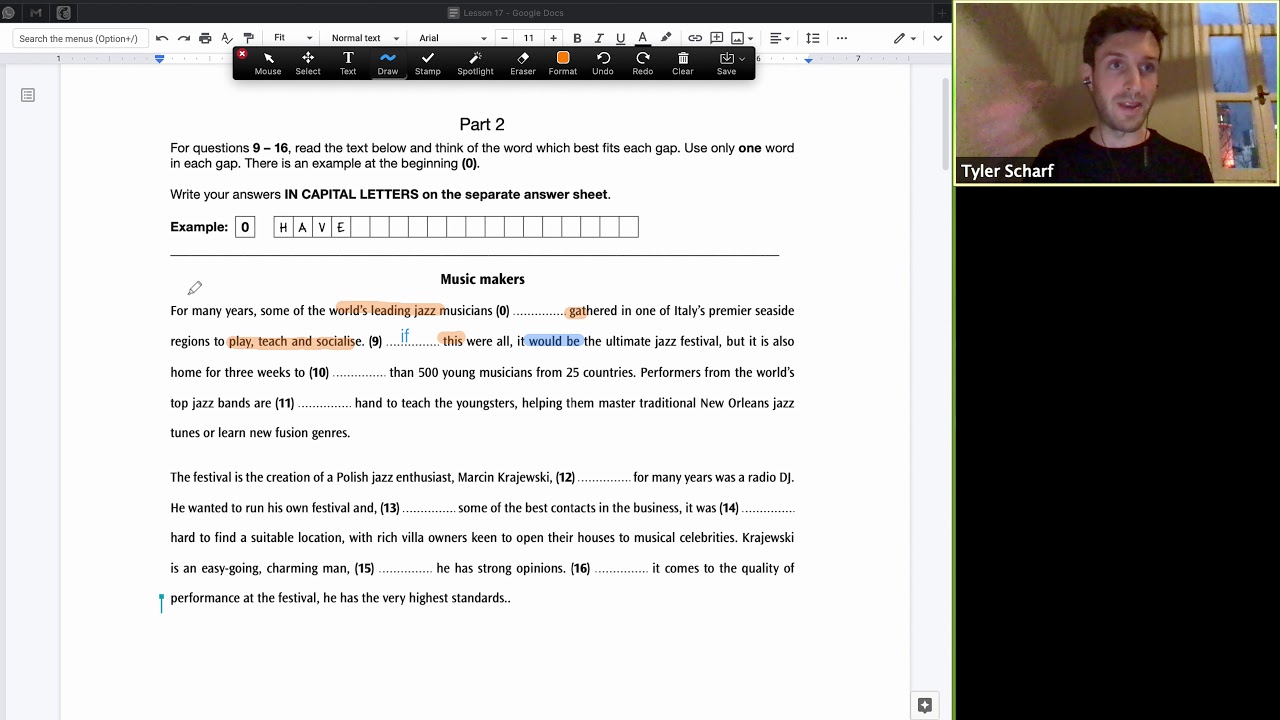Click the Tyler Scharf video thumbnail
Image resolution: width=1280 pixels, height=720 pixels.
tap(1116, 93)
